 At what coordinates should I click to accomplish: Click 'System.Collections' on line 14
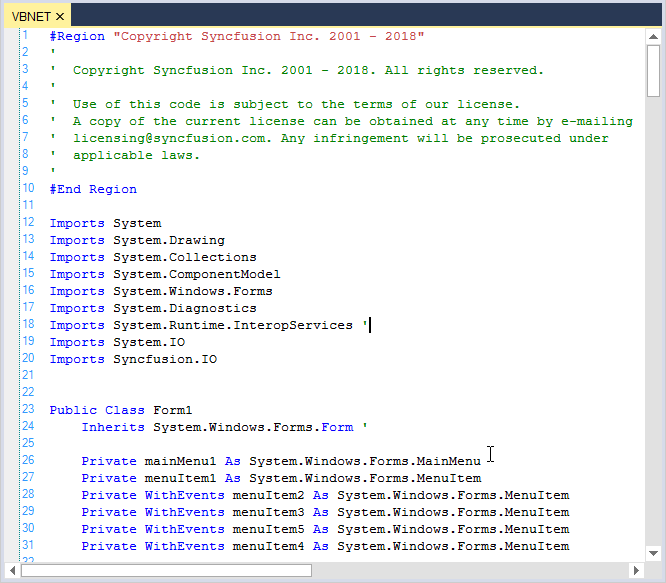[x=185, y=257]
